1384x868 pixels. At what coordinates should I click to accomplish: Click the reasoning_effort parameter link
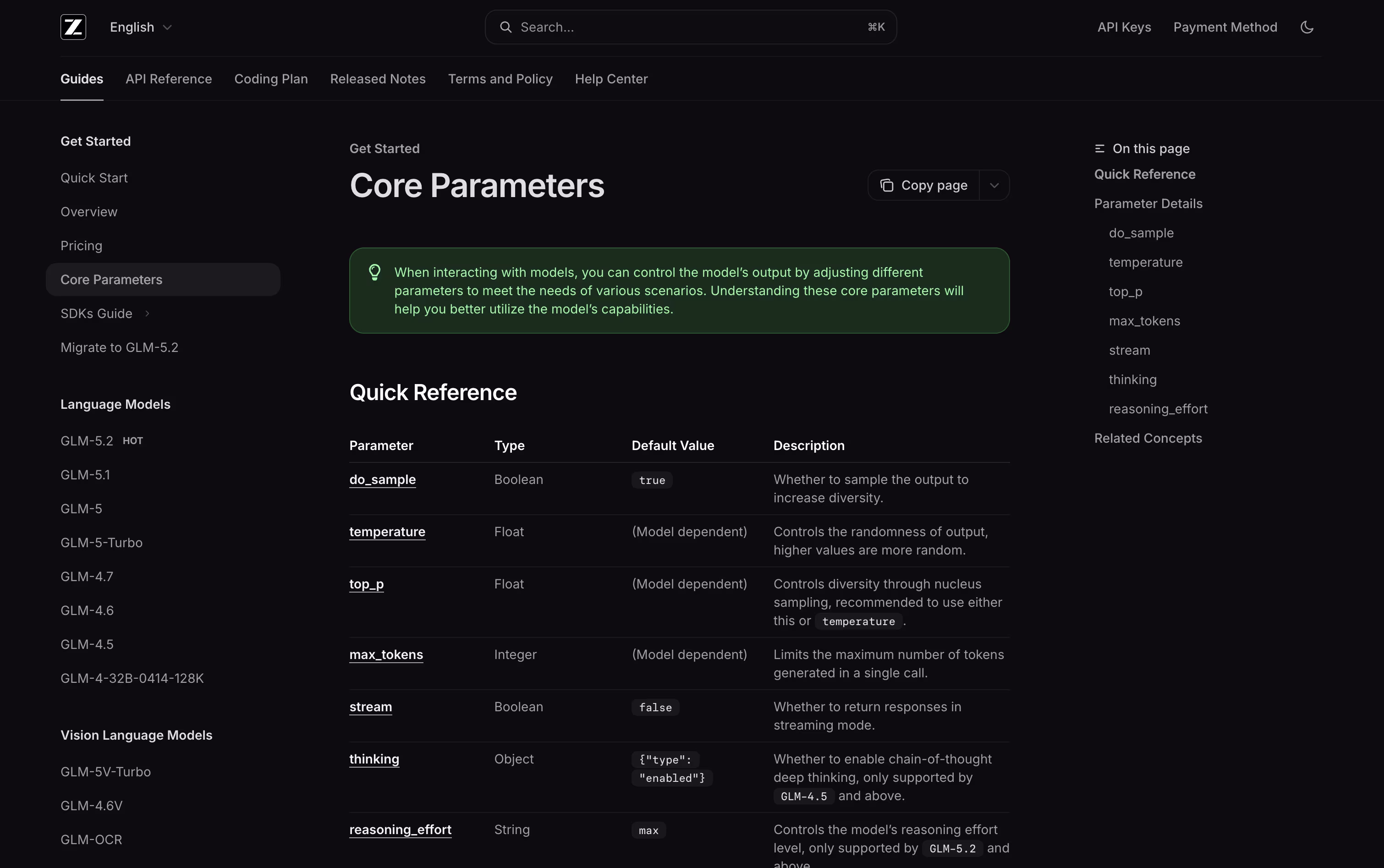pos(400,830)
